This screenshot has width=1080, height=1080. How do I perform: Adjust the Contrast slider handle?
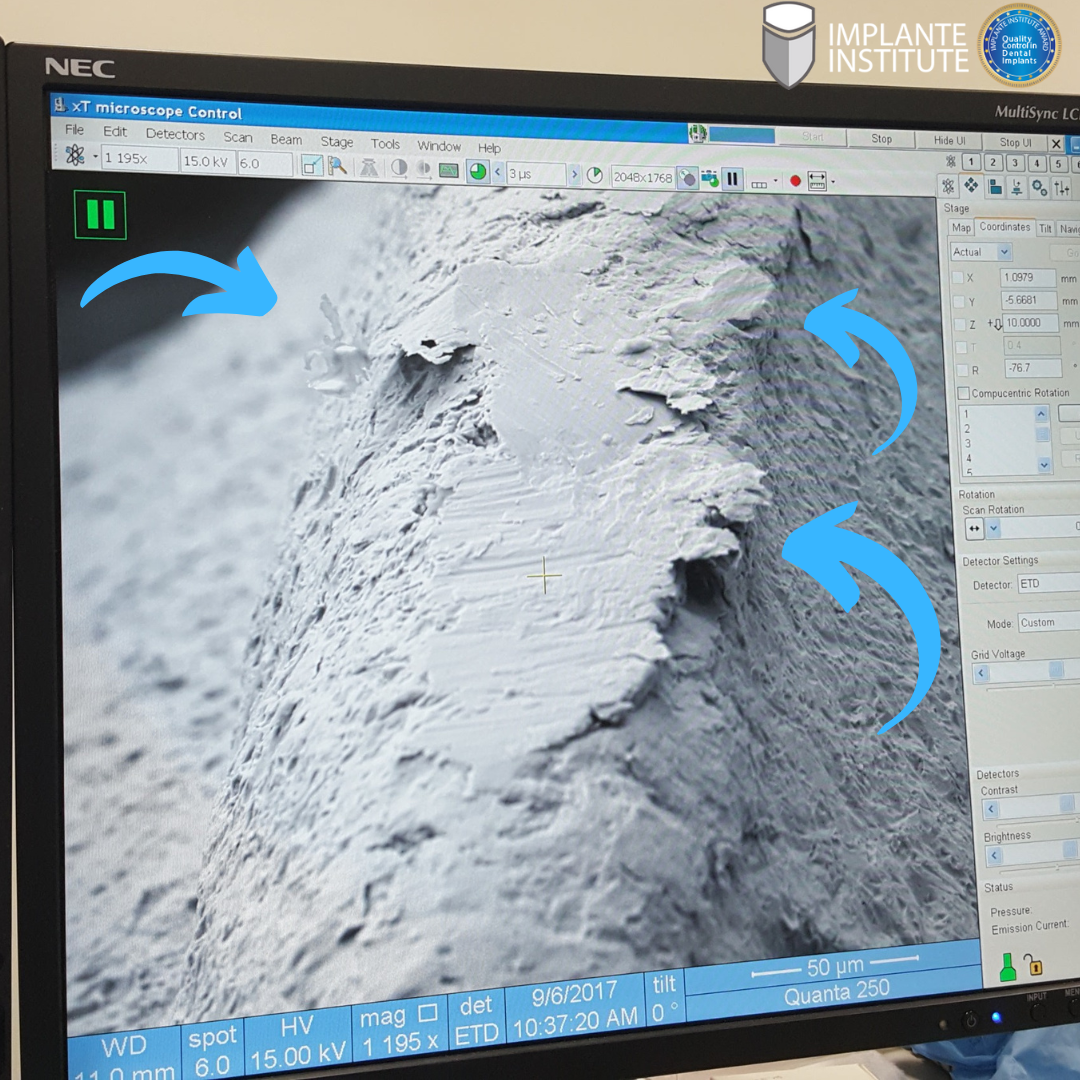(1067, 806)
